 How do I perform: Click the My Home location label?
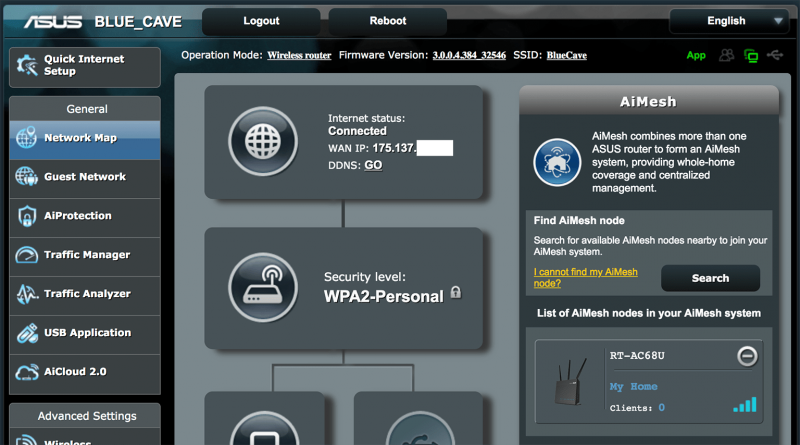coord(633,387)
